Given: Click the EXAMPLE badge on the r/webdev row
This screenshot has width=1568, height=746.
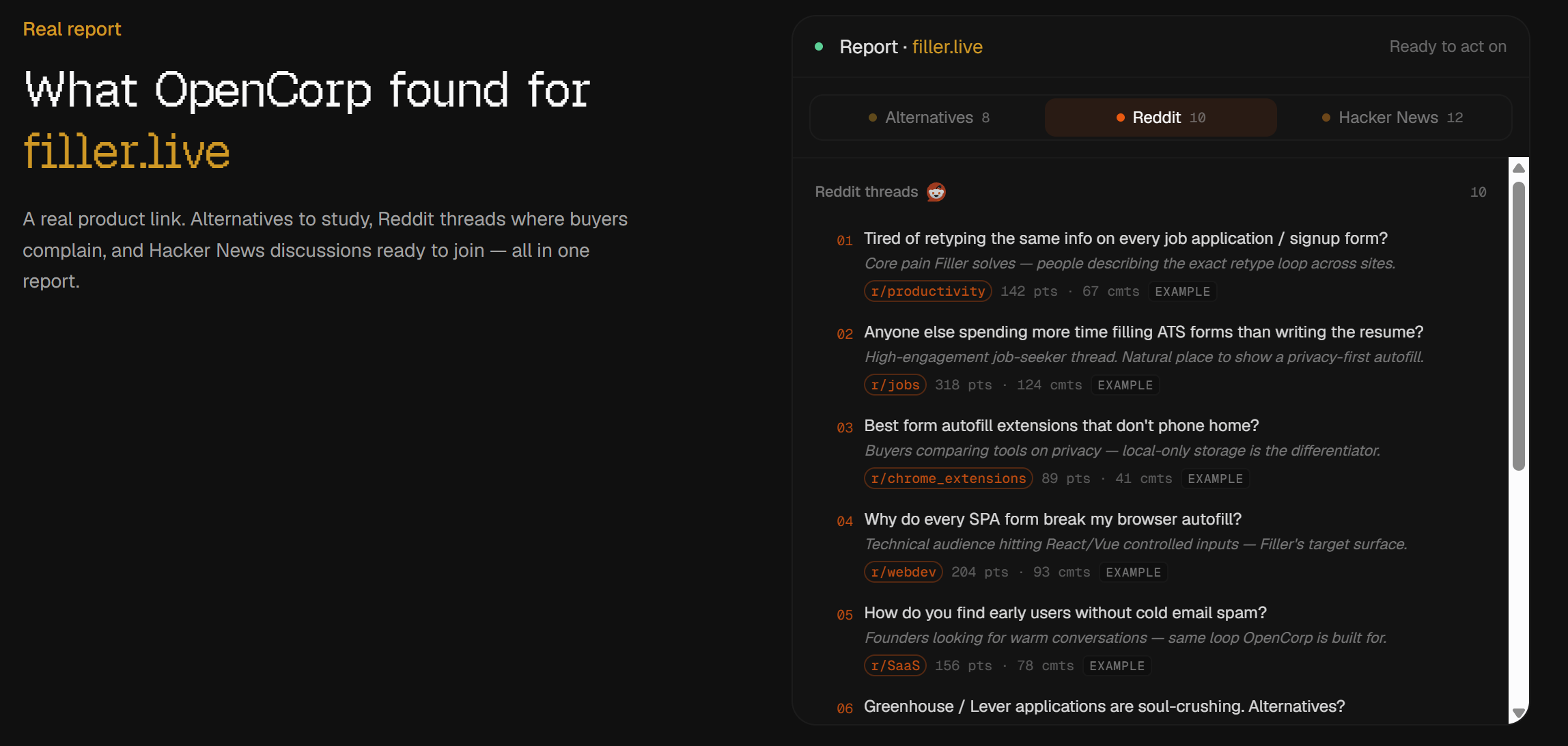Looking at the screenshot, I should click(1133, 572).
